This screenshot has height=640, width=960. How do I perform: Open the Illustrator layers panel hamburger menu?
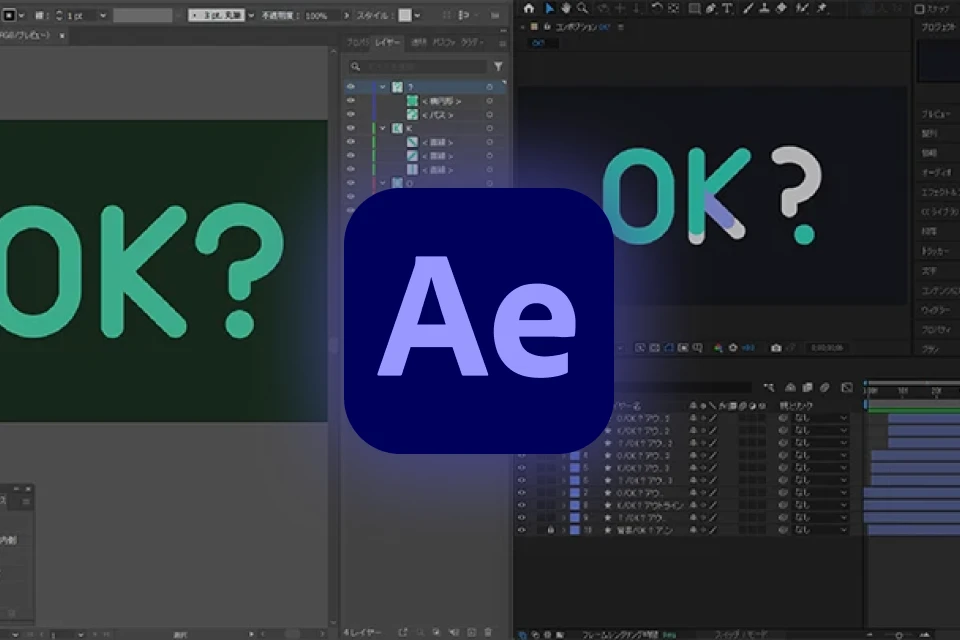(503, 43)
